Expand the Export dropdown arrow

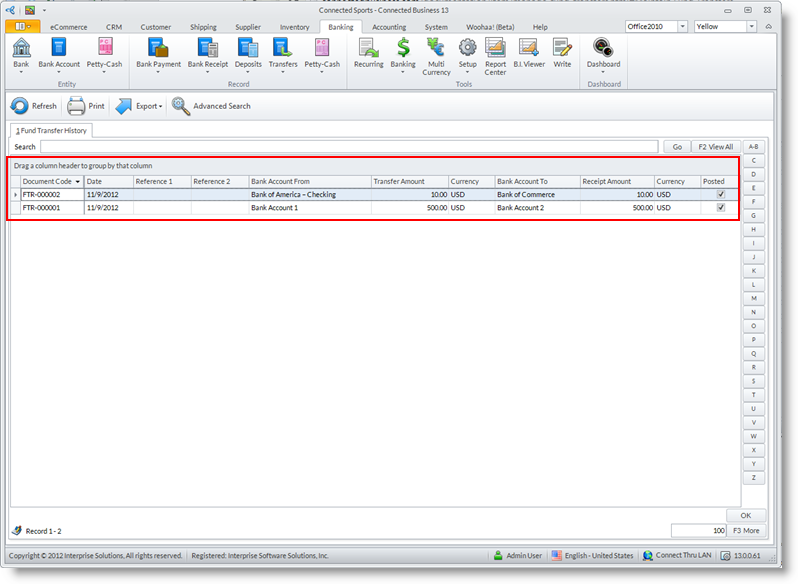(160, 106)
